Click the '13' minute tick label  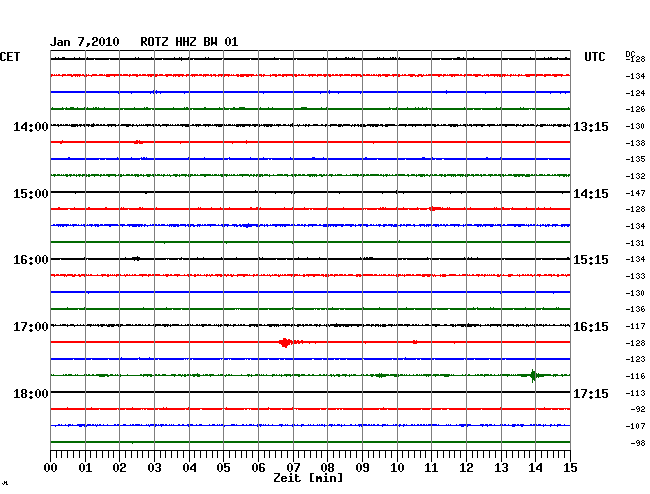501,468
